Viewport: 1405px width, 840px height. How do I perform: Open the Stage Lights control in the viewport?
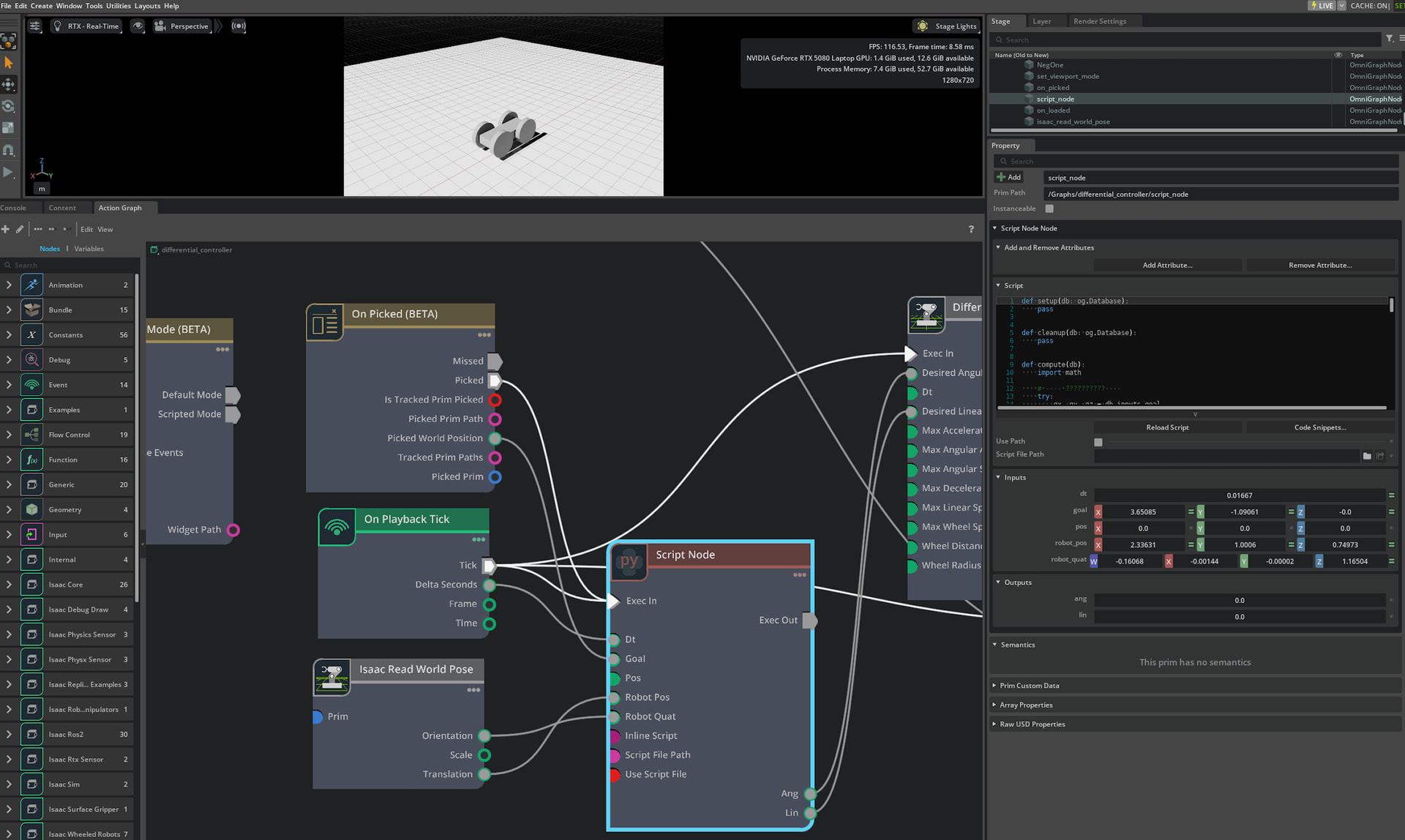945,26
